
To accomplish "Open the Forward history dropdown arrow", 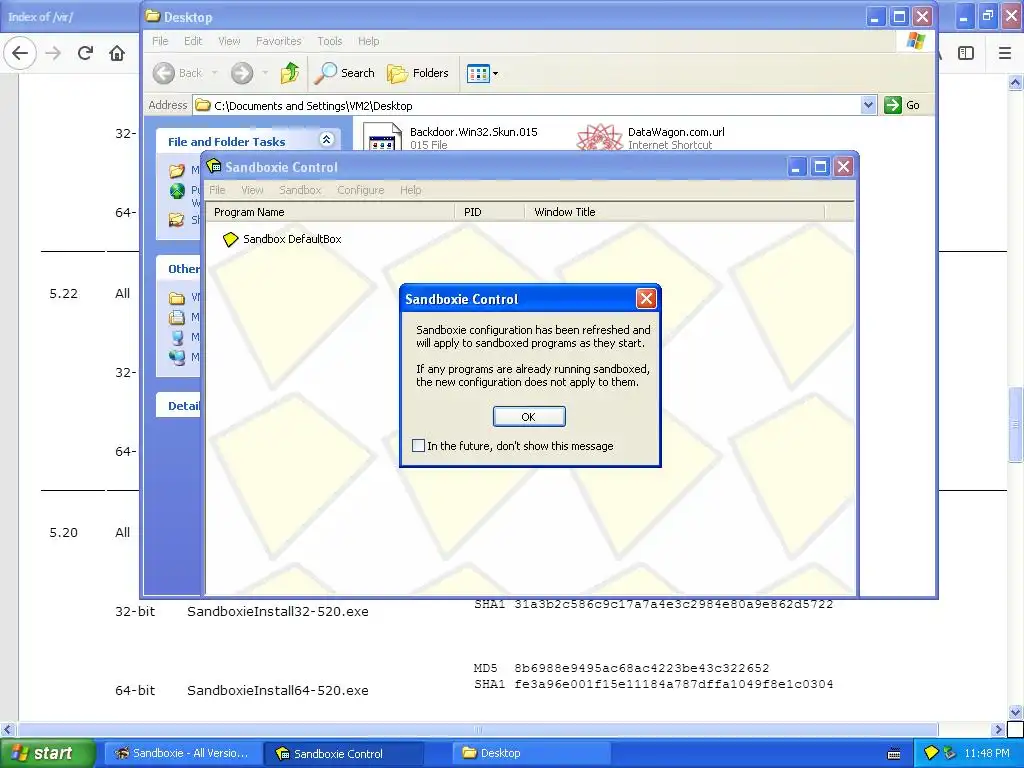I will point(265,73).
